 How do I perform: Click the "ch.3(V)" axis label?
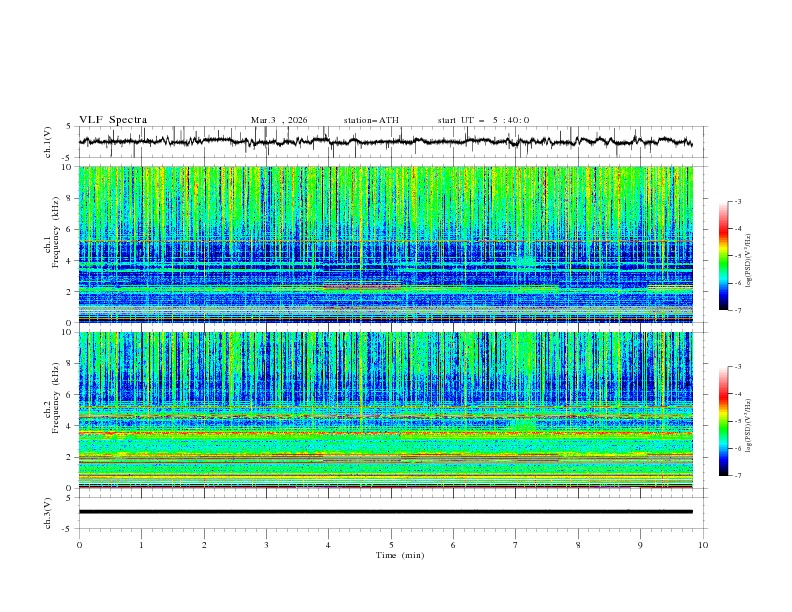point(48,513)
